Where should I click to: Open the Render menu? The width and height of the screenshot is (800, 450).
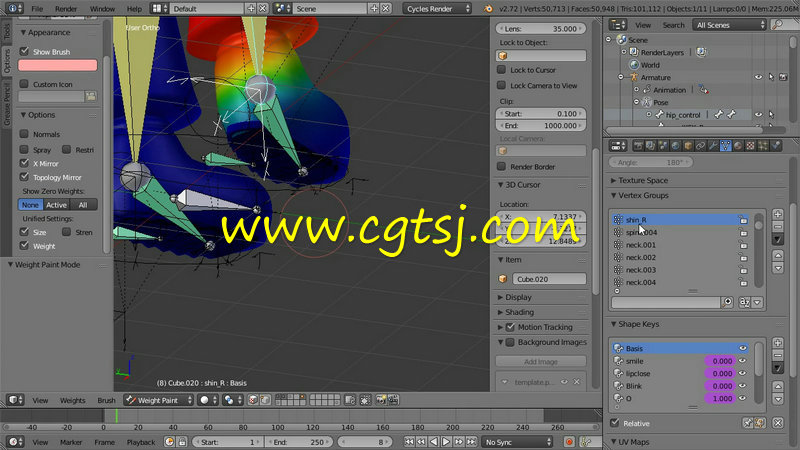pyautogui.click(x=66, y=9)
